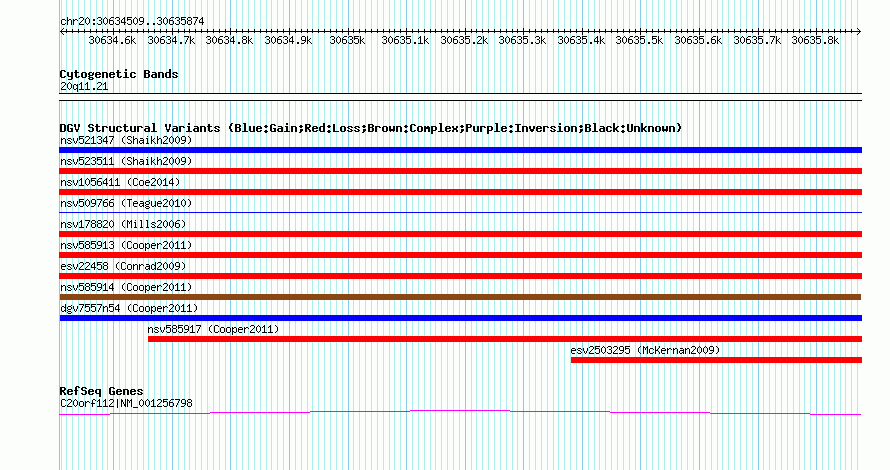The width and height of the screenshot is (890, 470).
Task: Click the 30634.6k ruler tick label
Action: [x=112, y=40]
